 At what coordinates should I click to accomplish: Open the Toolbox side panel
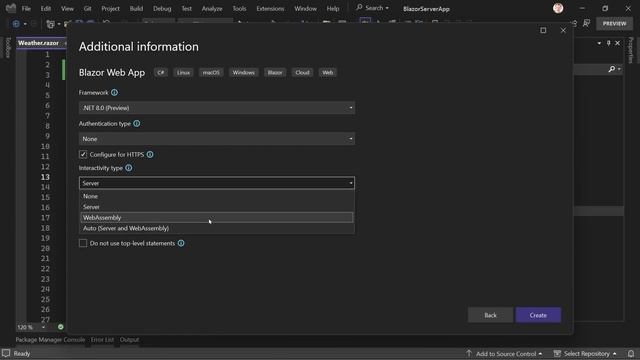pyautogui.click(x=7, y=48)
